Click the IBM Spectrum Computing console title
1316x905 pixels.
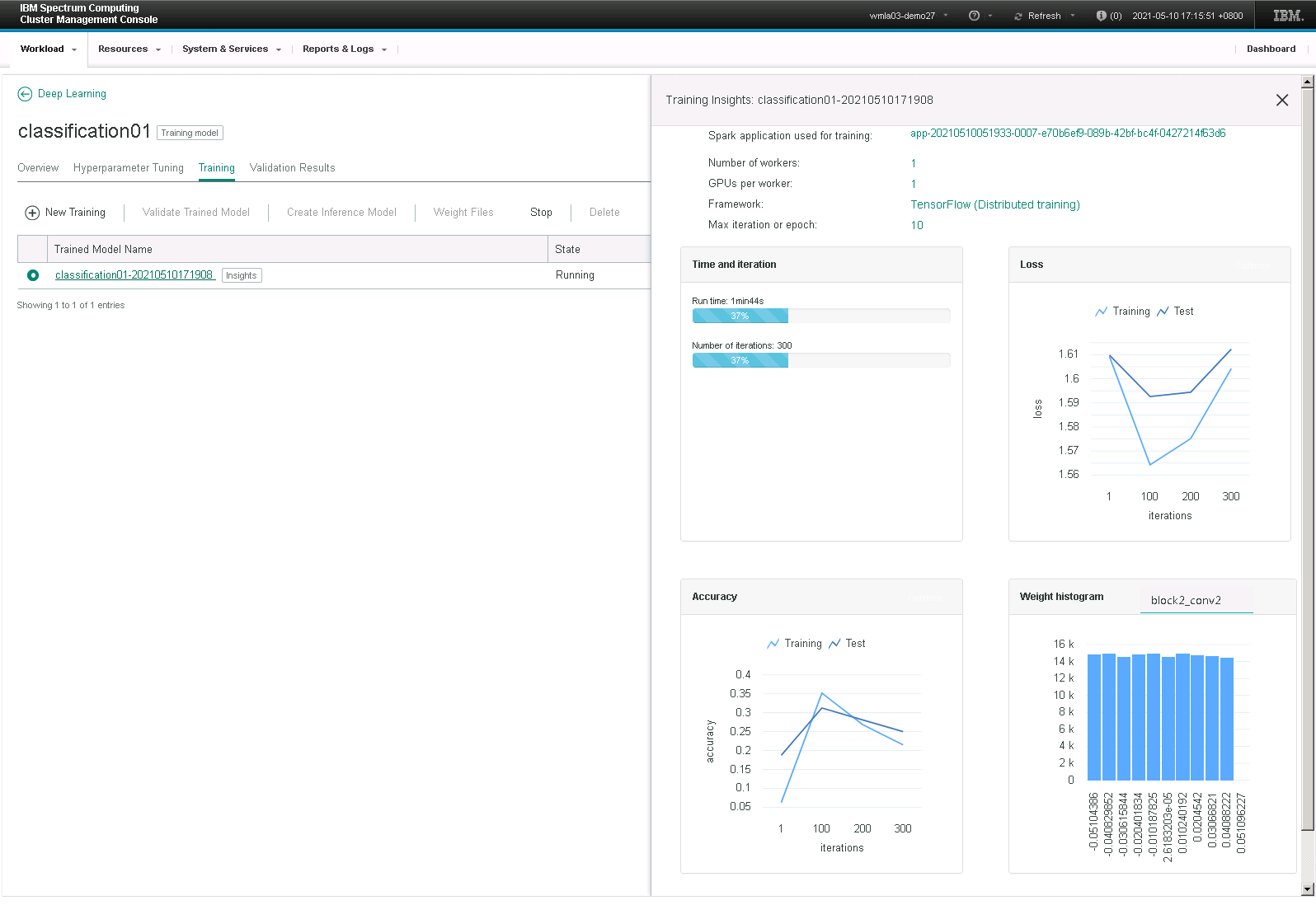click(89, 14)
